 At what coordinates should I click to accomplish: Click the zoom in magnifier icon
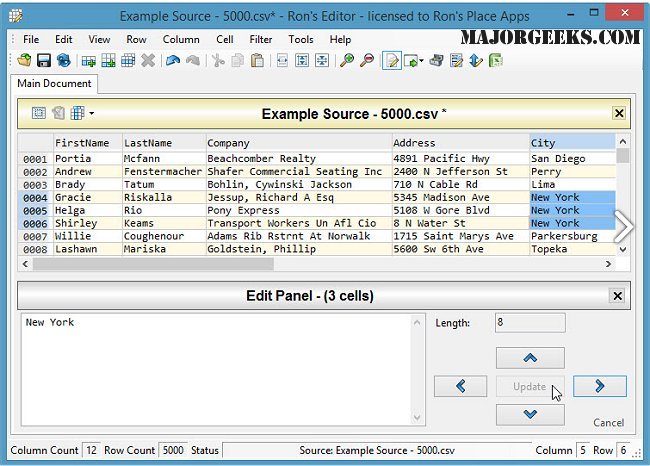(347, 61)
